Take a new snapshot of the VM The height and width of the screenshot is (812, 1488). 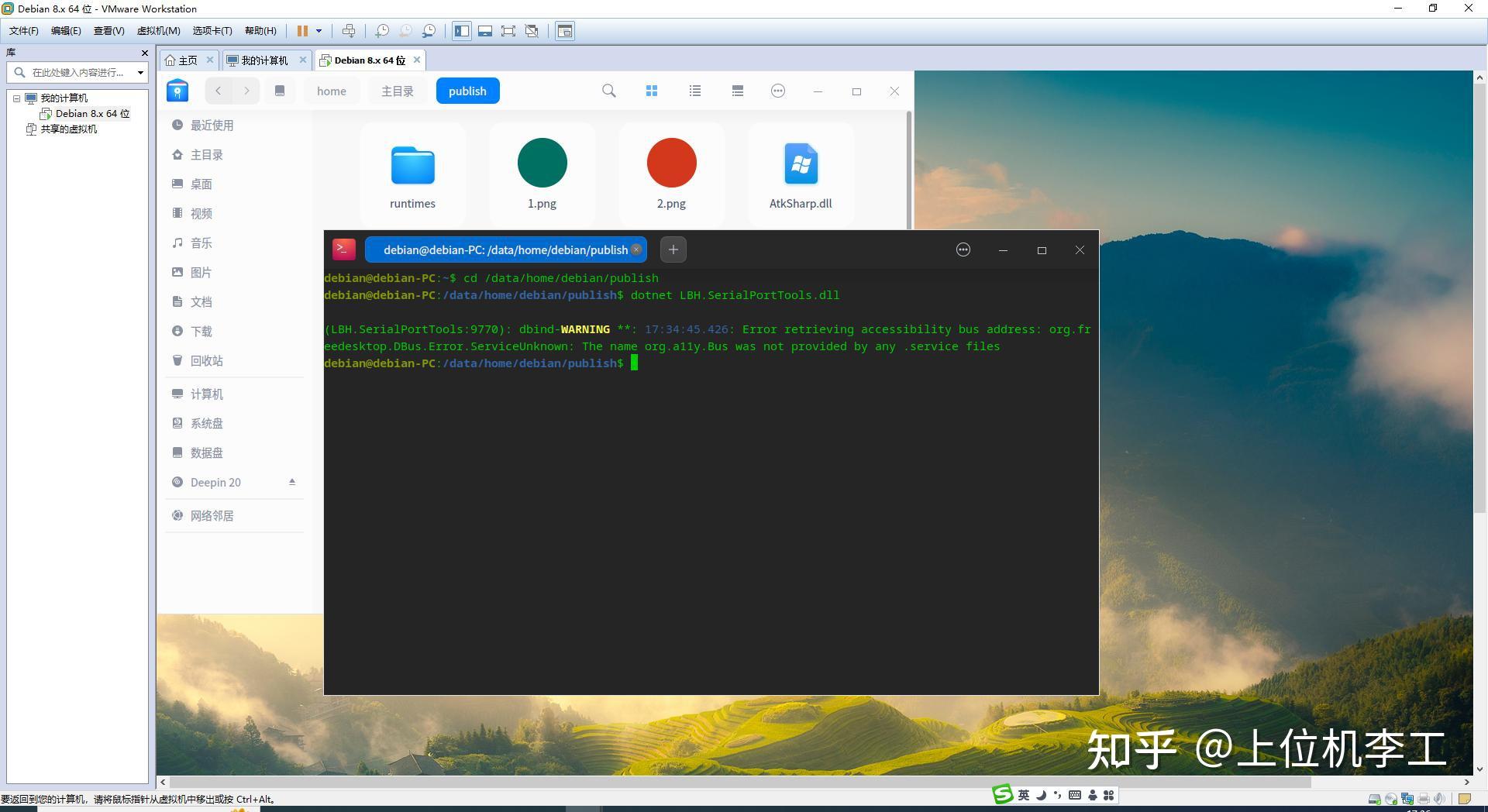pyautogui.click(x=381, y=31)
